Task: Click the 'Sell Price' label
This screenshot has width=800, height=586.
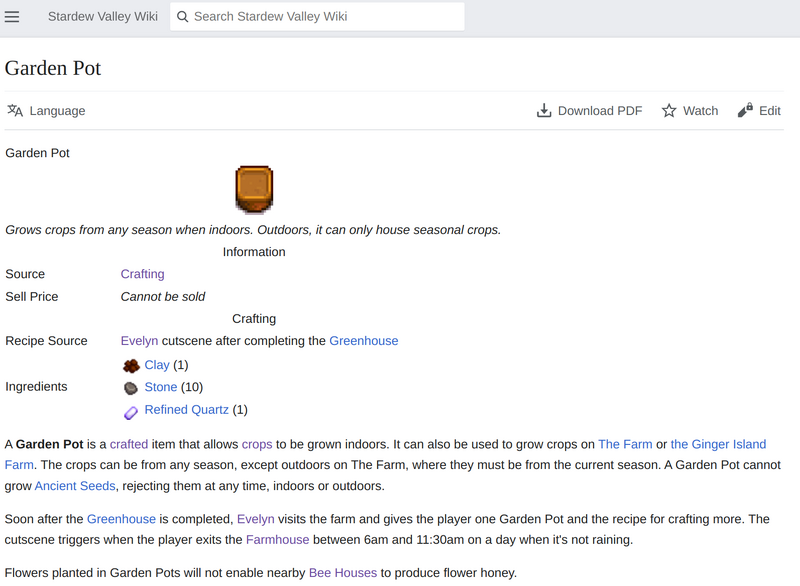Action: pos(32,296)
